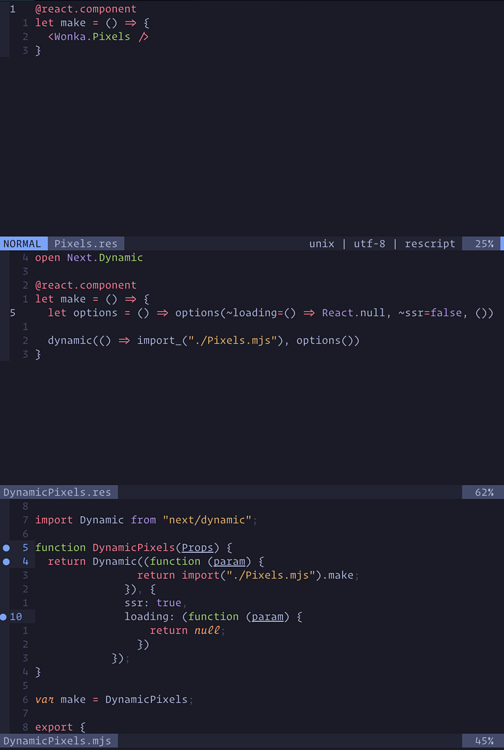
Task: Click the NORMAL mode indicator
Action: (22, 243)
